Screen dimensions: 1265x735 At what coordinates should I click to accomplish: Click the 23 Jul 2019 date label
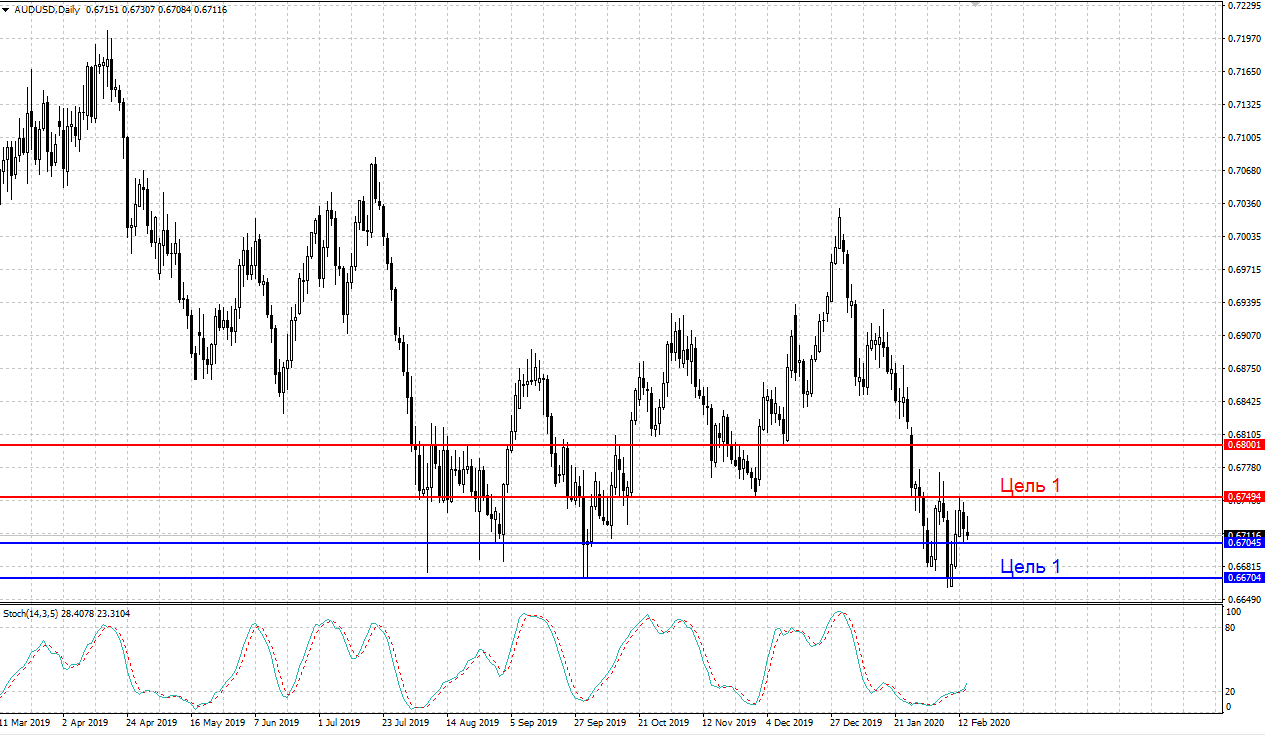pos(405,721)
